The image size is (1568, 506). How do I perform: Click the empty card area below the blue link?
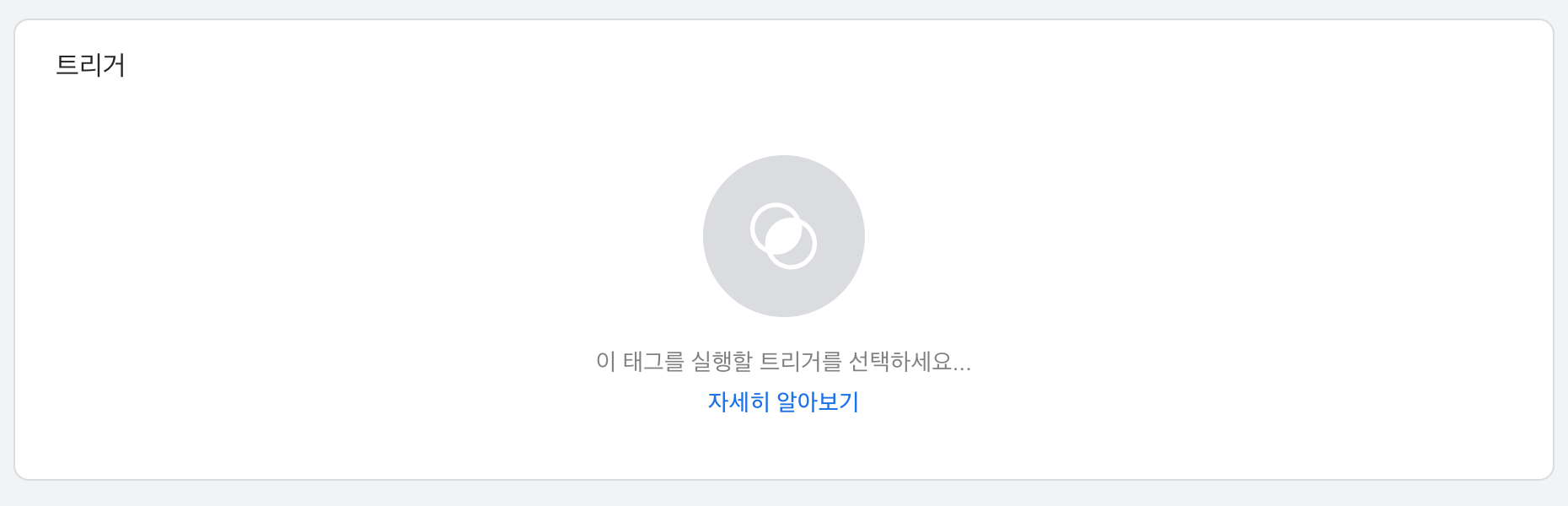[784, 447]
